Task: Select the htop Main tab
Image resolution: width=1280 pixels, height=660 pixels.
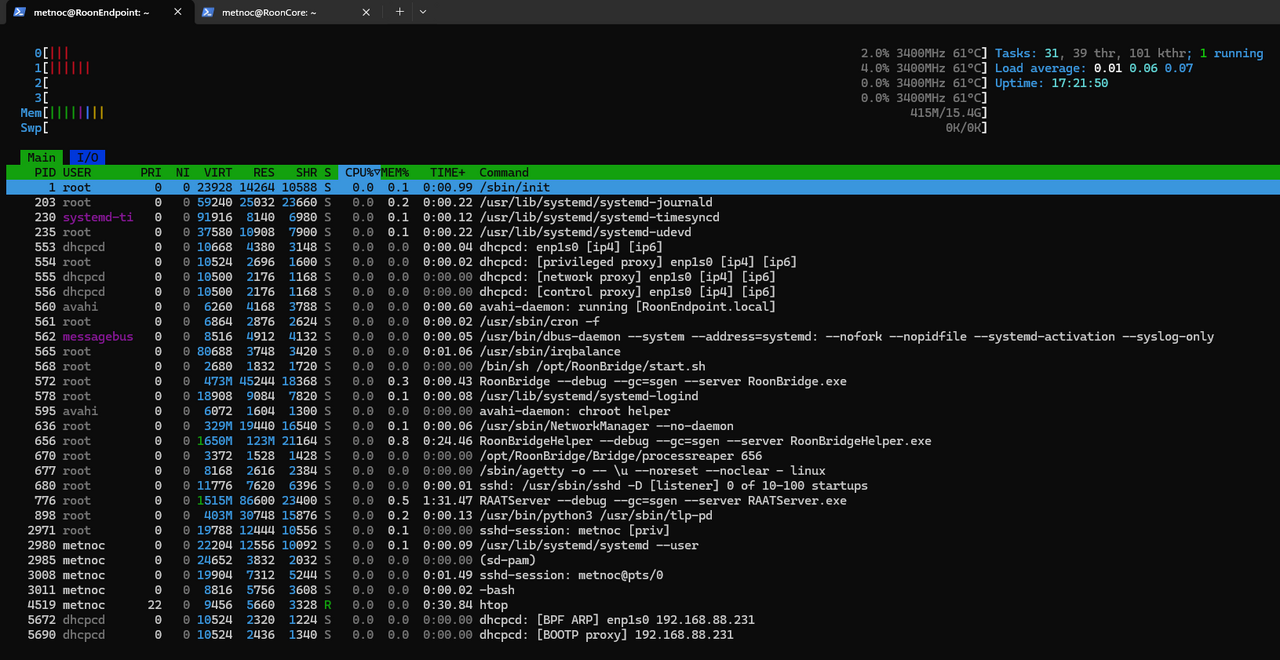Action: [x=41, y=158]
